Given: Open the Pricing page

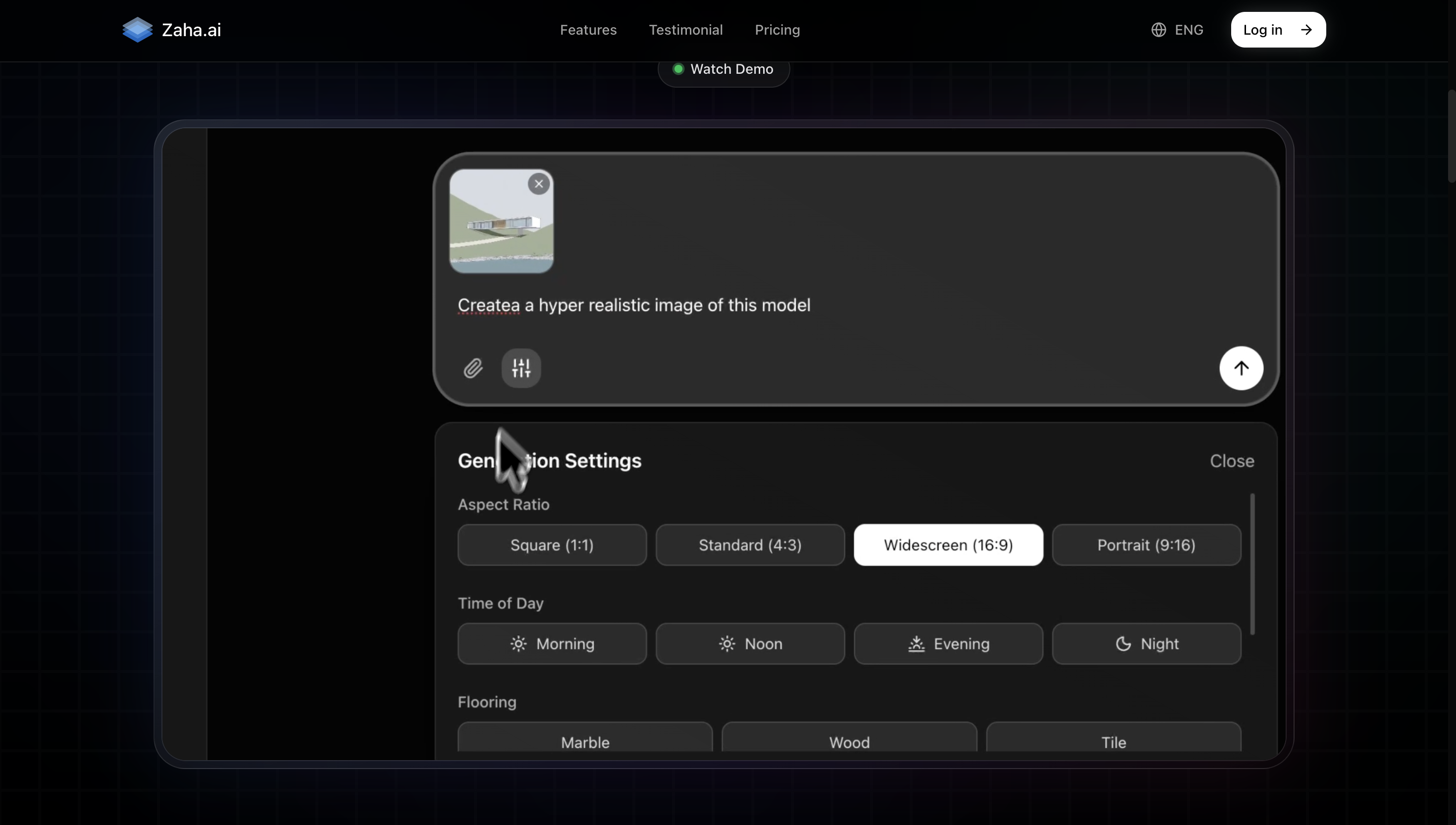Looking at the screenshot, I should pos(777,30).
